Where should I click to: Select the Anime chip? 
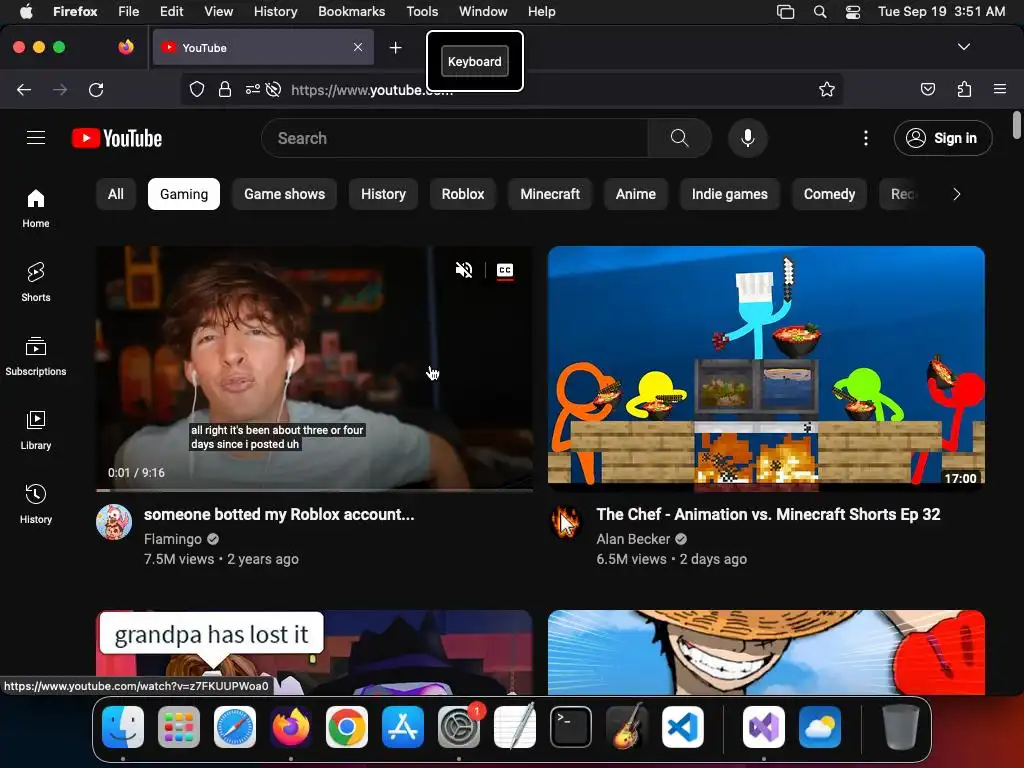[635, 194]
